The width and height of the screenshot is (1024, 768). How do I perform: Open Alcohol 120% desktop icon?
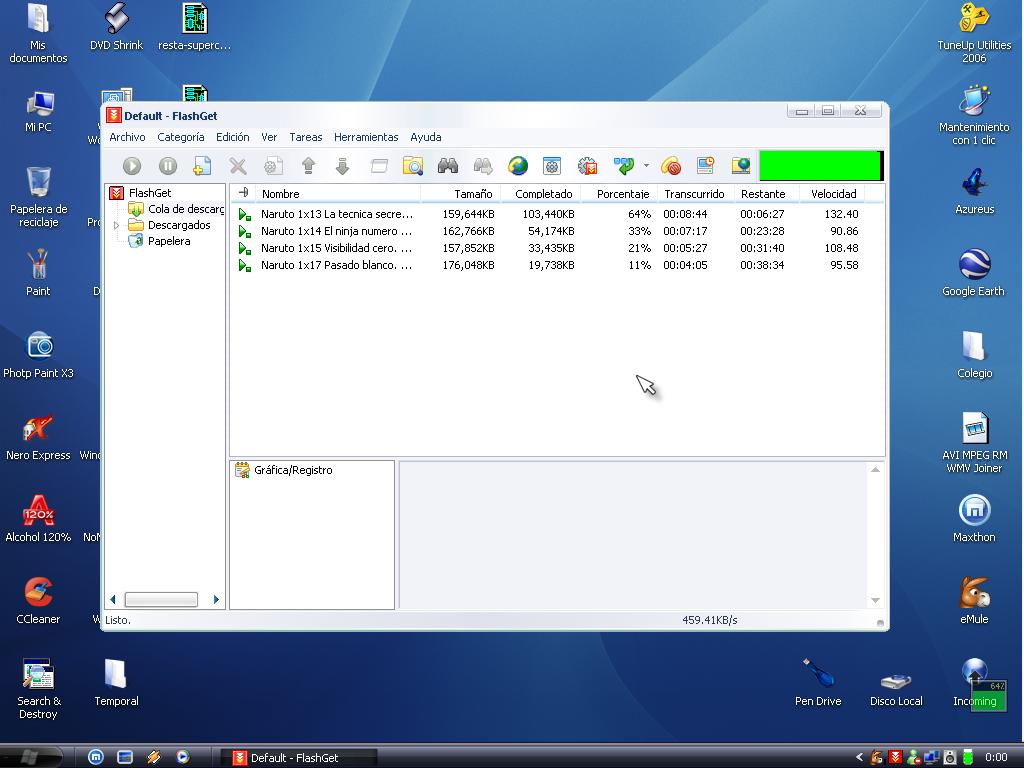pos(38,519)
